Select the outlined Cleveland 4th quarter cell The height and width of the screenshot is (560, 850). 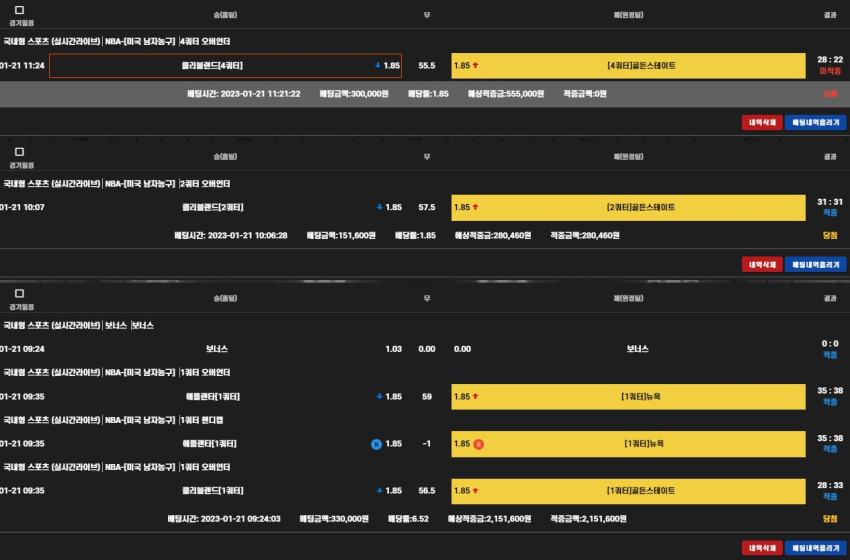coord(226,66)
